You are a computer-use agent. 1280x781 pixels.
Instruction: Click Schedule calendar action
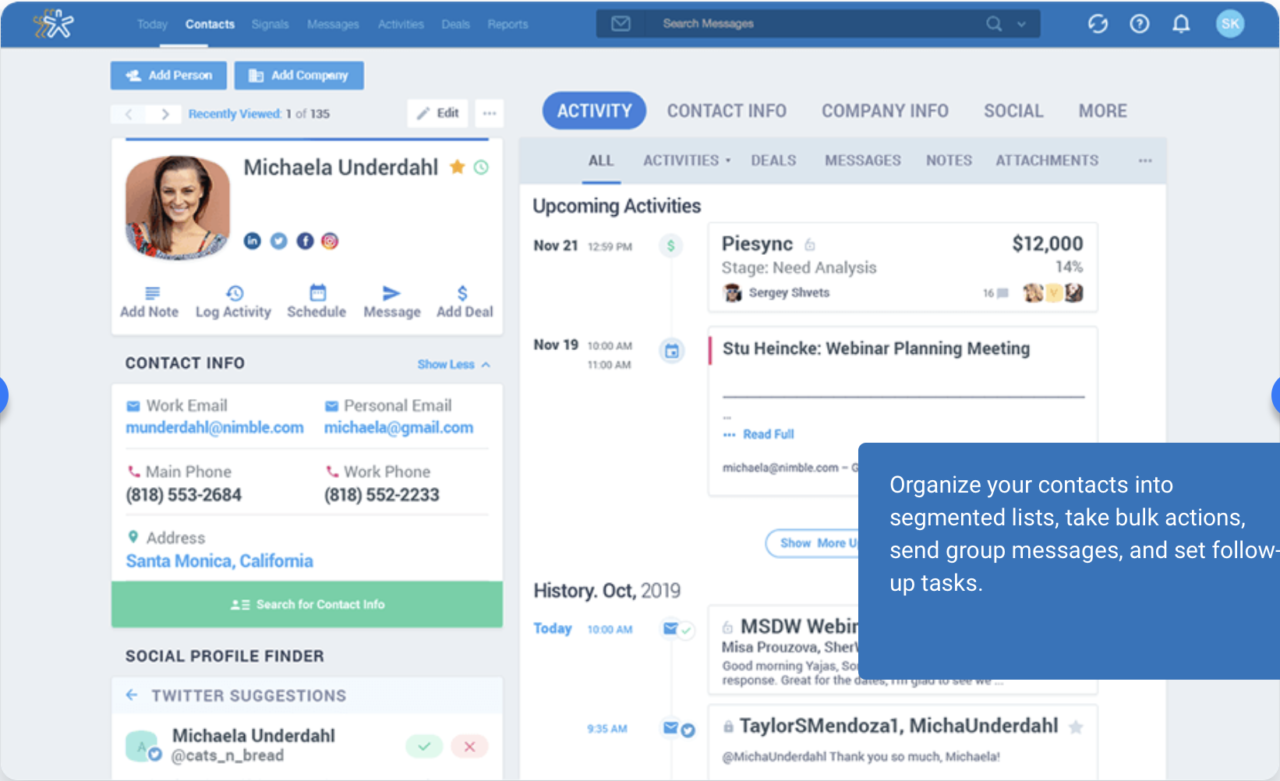coord(317,302)
